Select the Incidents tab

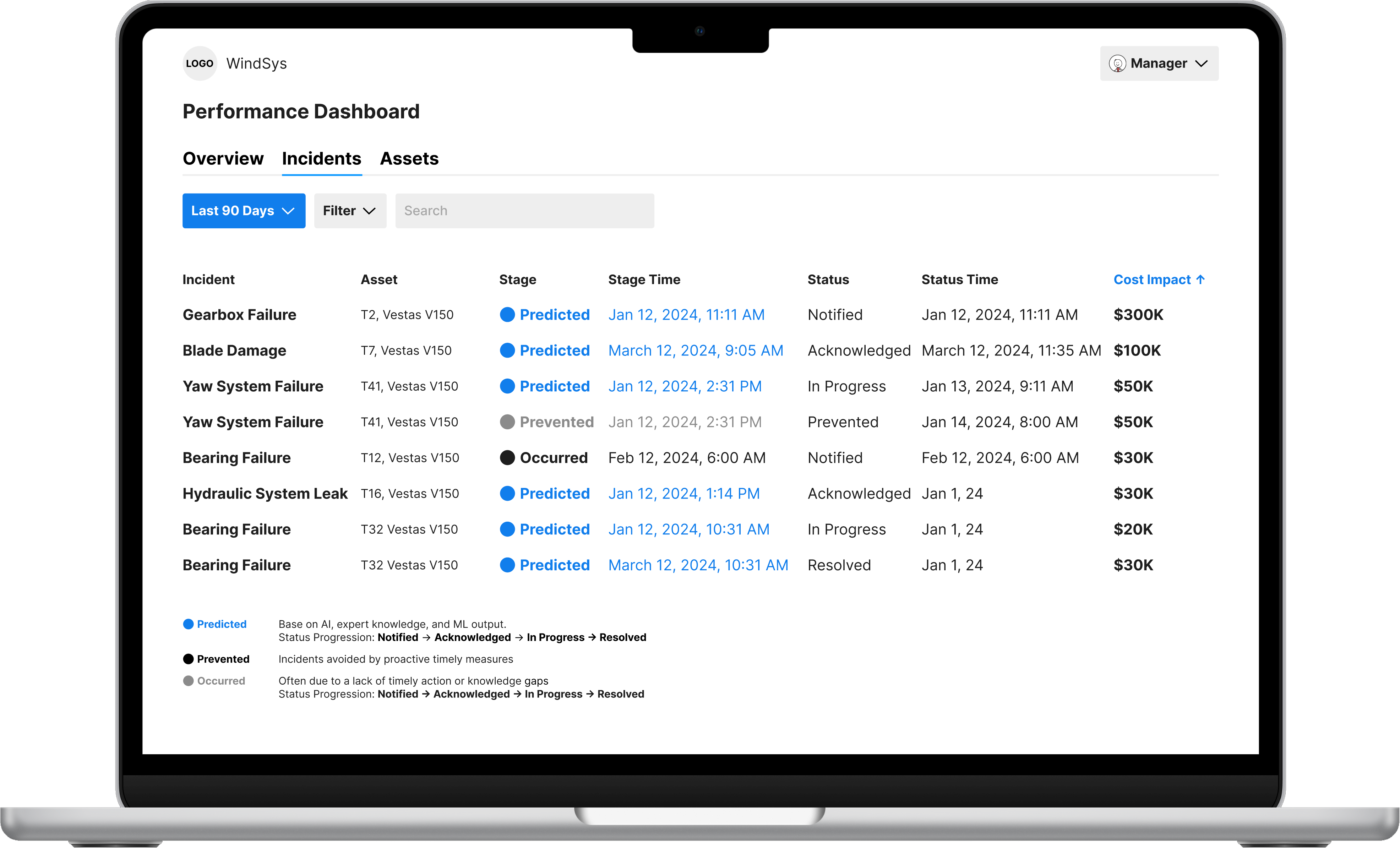(322, 158)
